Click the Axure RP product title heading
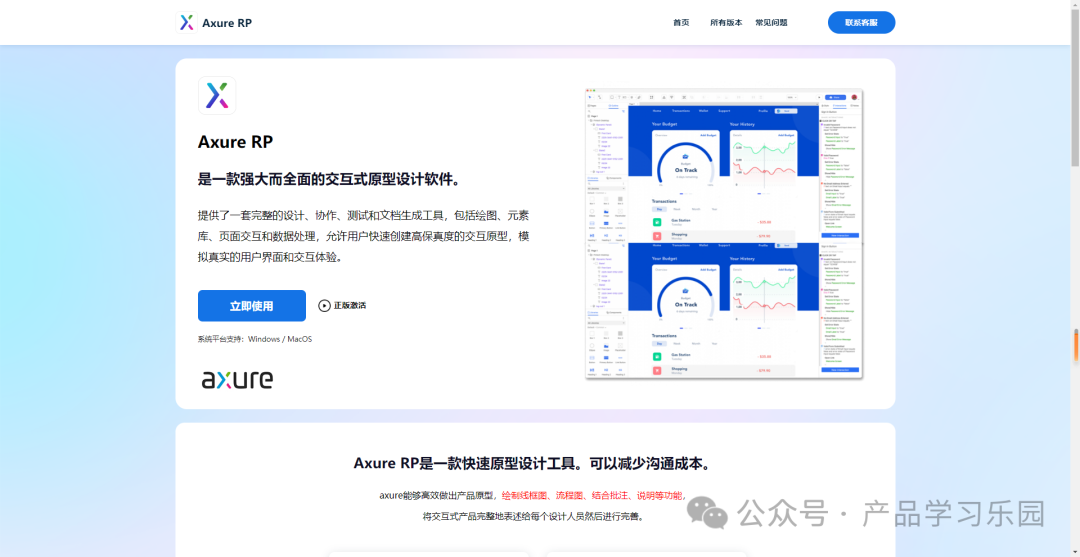The image size is (1080, 557). [x=236, y=143]
